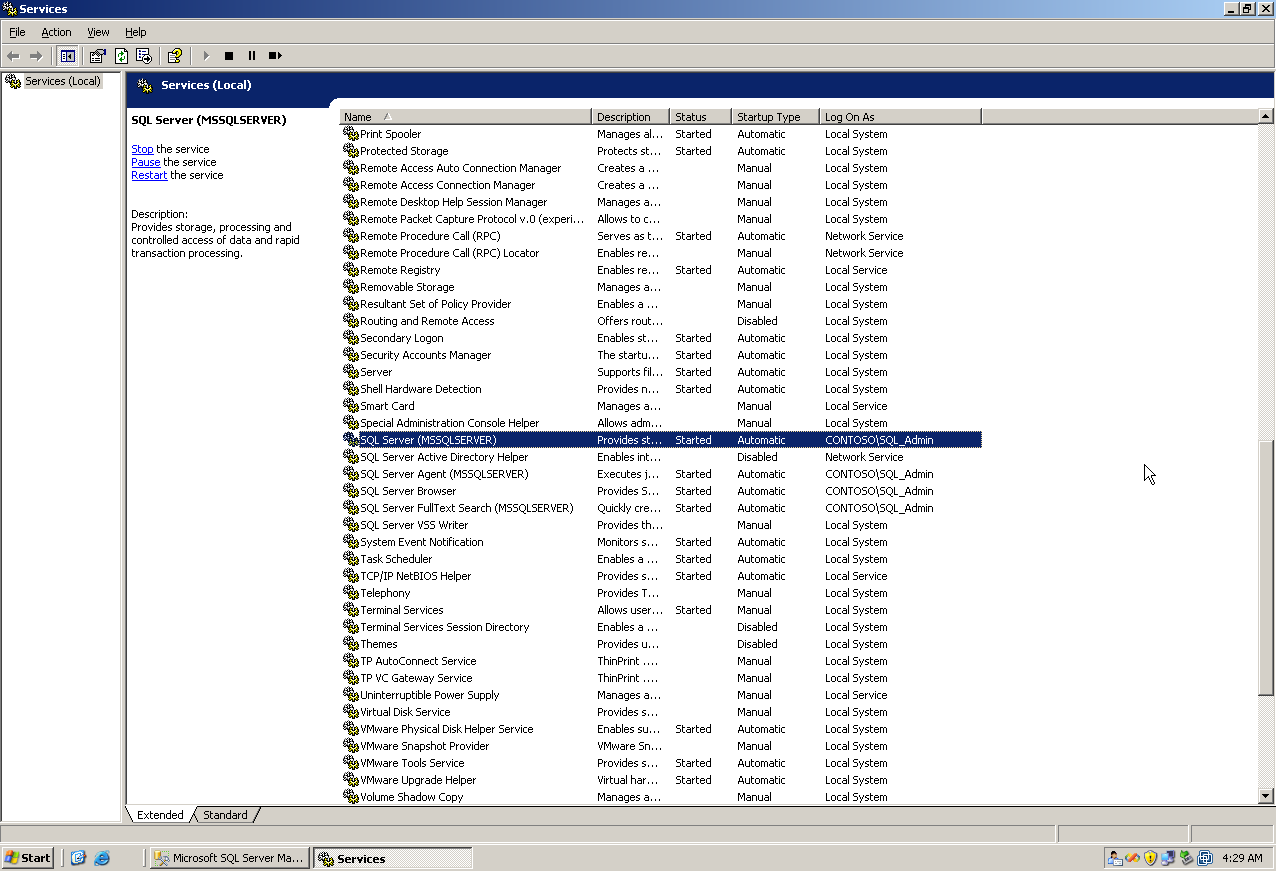
Task: Select Shell Hardware Detection service
Action: [420, 389]
